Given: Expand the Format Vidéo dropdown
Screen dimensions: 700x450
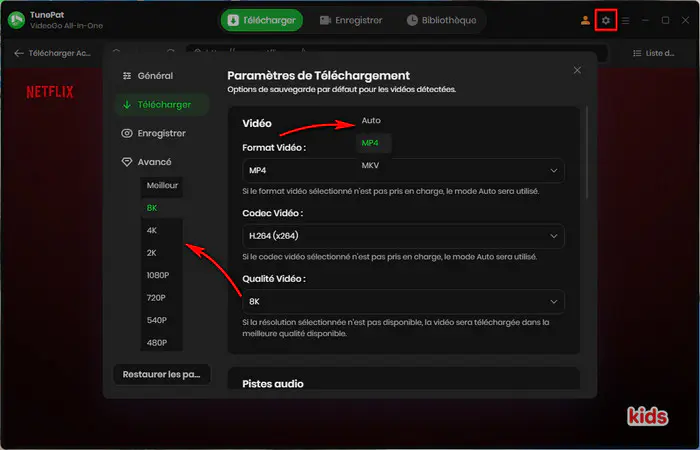Looking at the screenshot, I should click(403, 171).
